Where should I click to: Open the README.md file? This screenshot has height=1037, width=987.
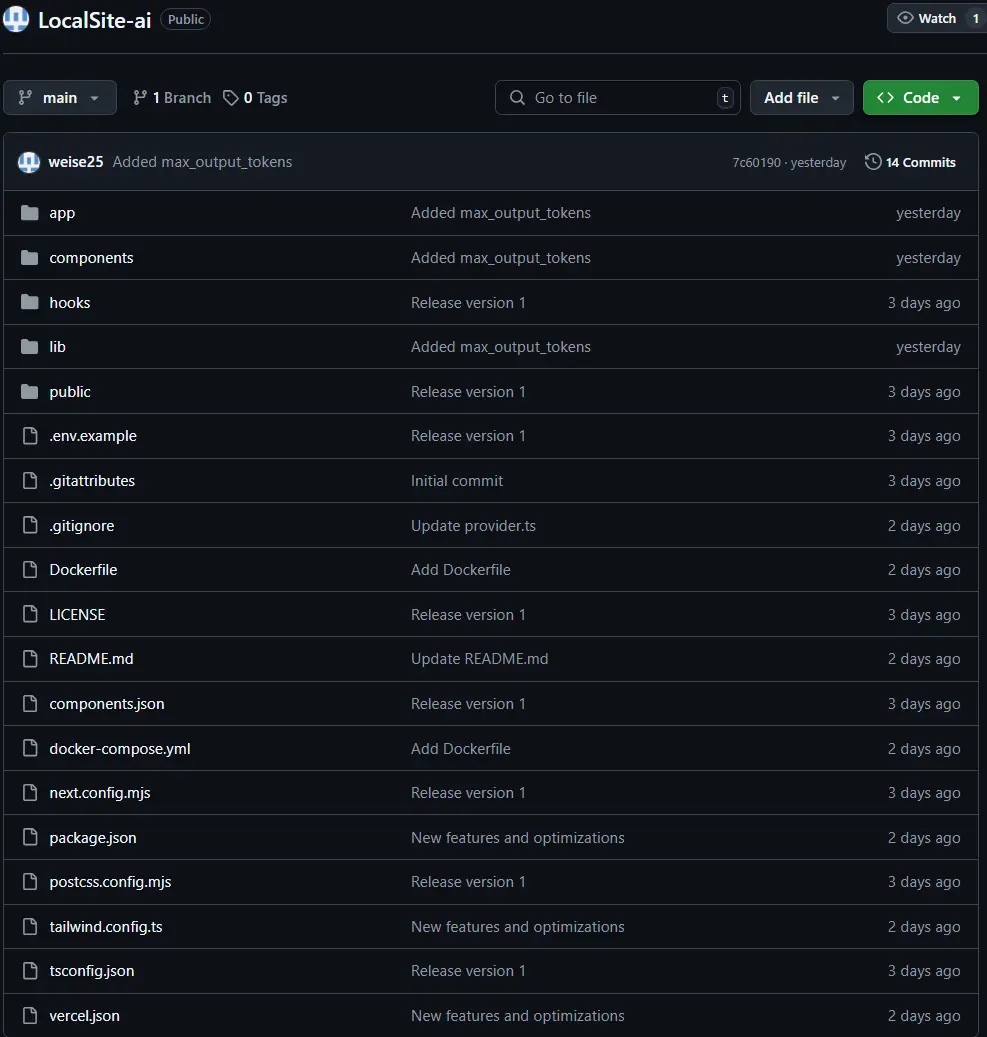click(91, 659)
